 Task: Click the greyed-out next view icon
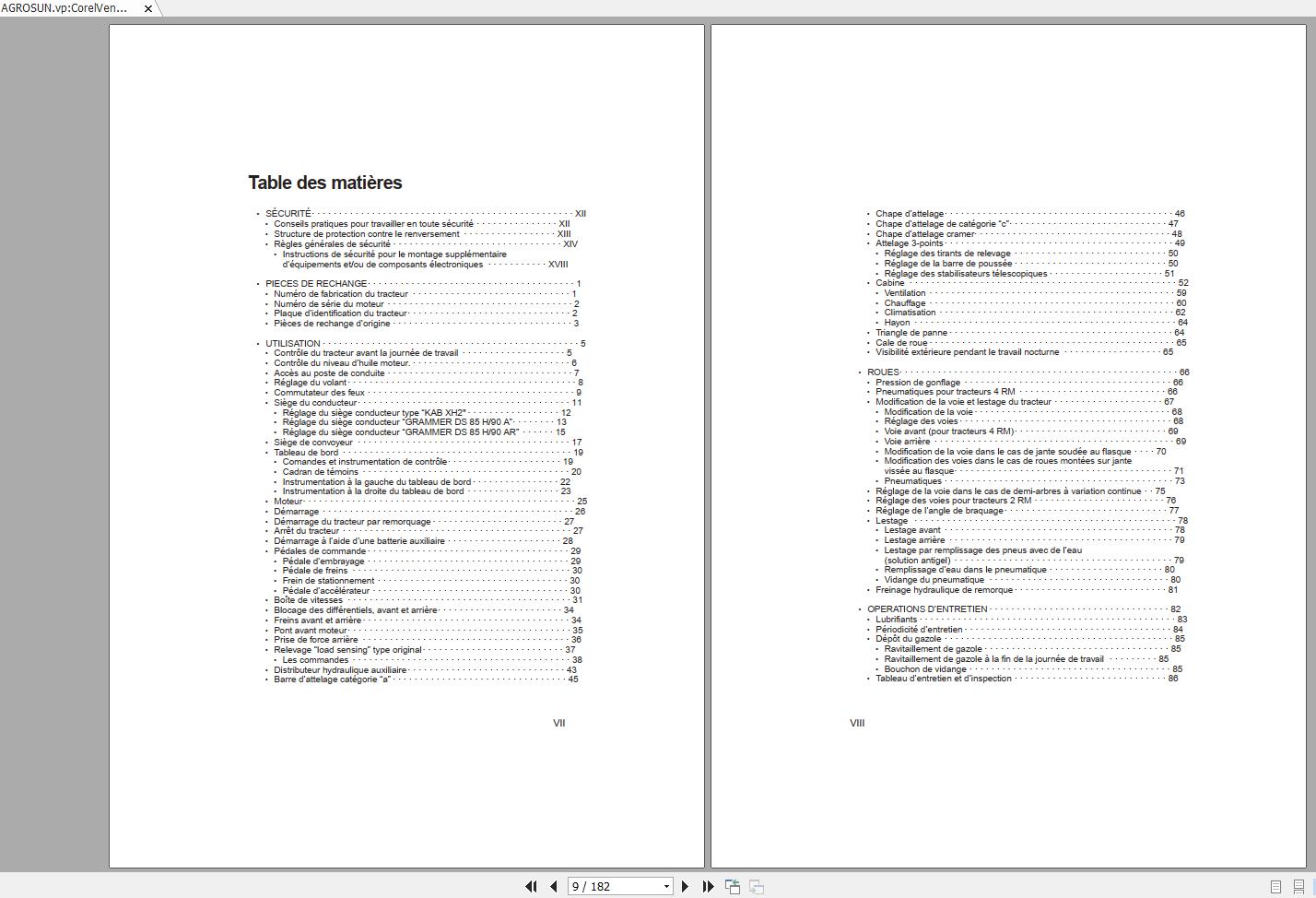(756, 886)
